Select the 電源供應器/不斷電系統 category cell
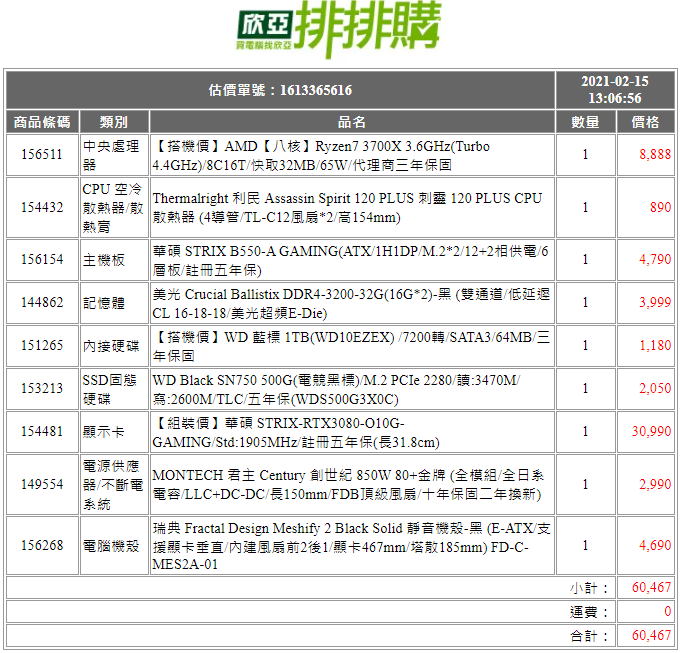Screen dimensions: 681x653 point(114,484)
